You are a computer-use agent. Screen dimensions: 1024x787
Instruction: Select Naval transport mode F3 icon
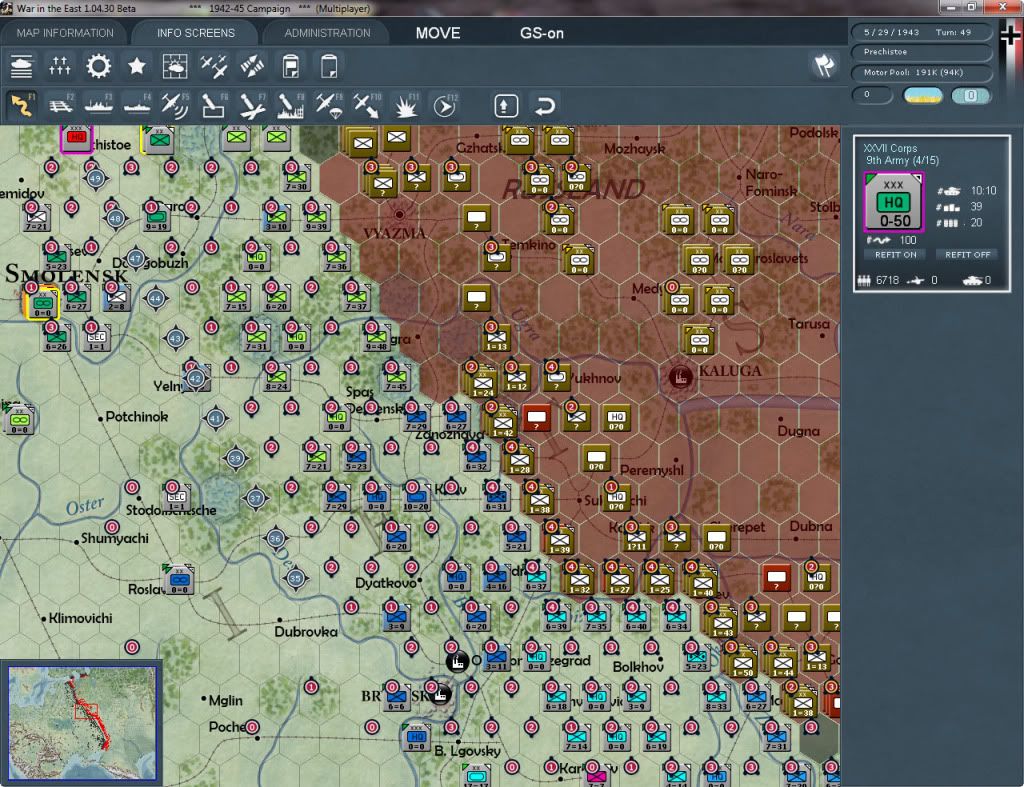(99, 106)
